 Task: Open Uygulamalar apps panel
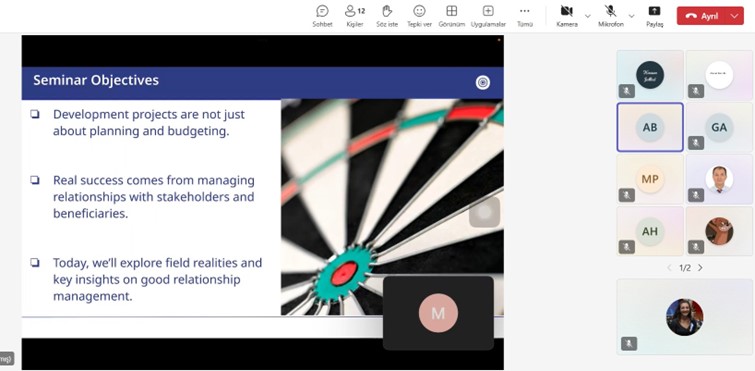tap(488, 16)
